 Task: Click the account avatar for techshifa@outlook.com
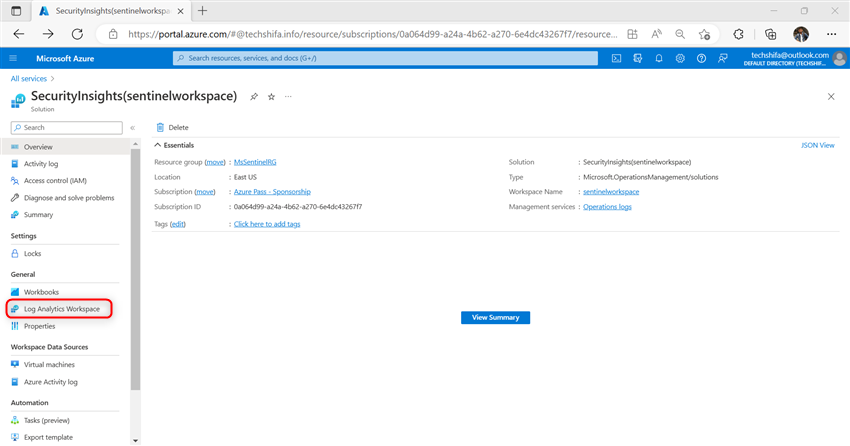click(840, 58)
